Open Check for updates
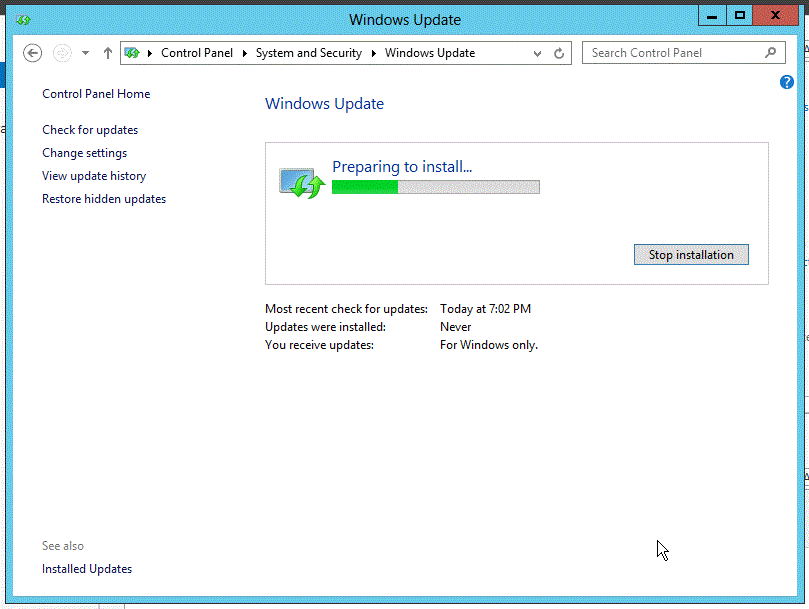 click(x=89, y=129)
